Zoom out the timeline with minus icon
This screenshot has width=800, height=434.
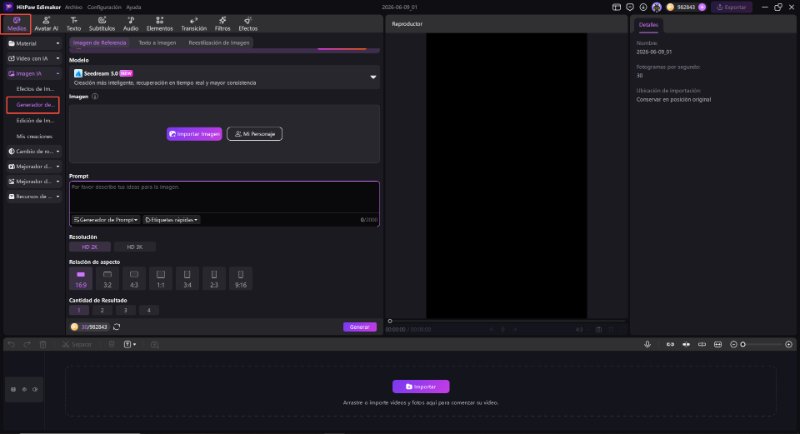coord(734,345)
